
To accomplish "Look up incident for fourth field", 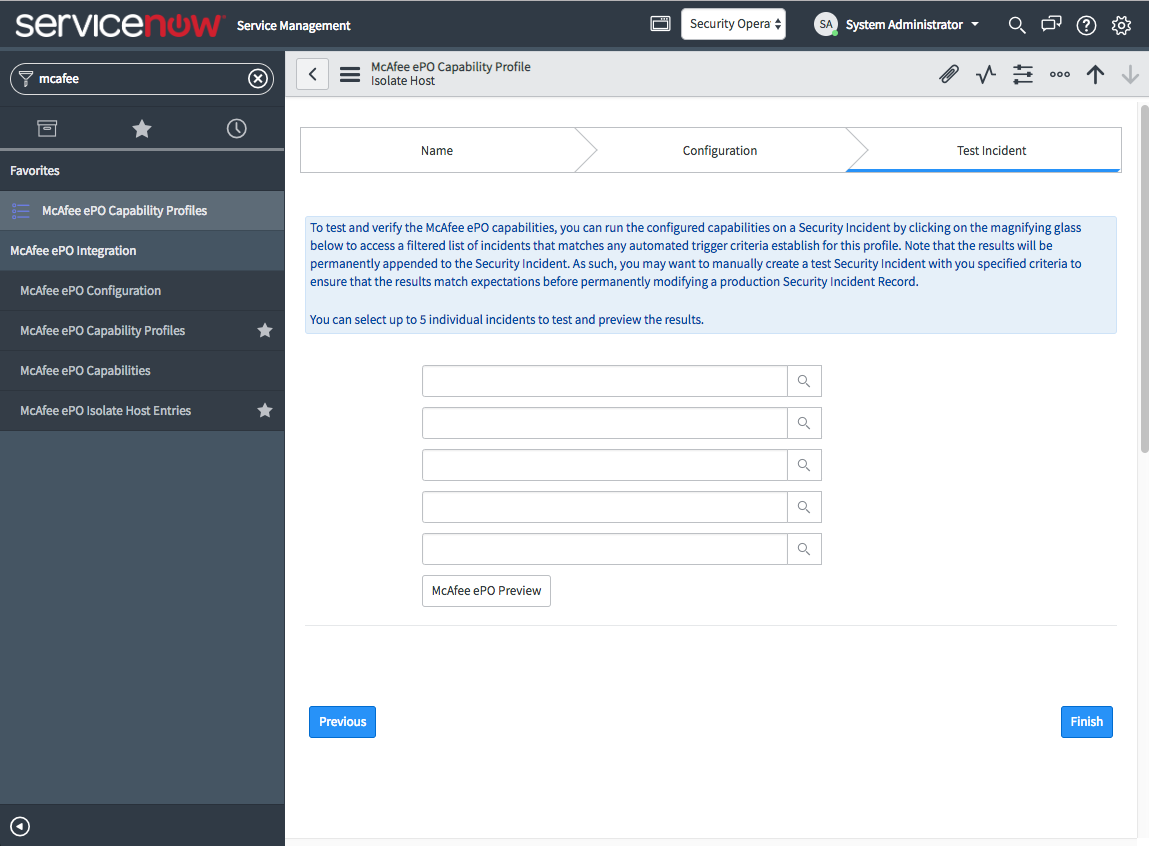I will (804, 507).
